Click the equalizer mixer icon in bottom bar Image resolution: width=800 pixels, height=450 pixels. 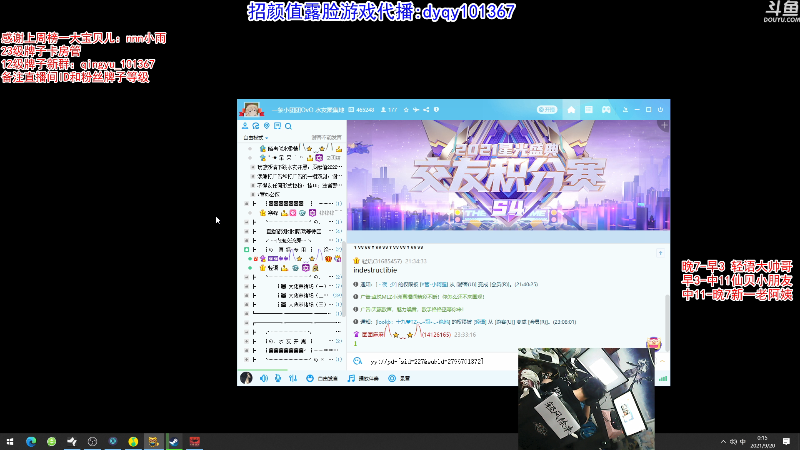293,378
